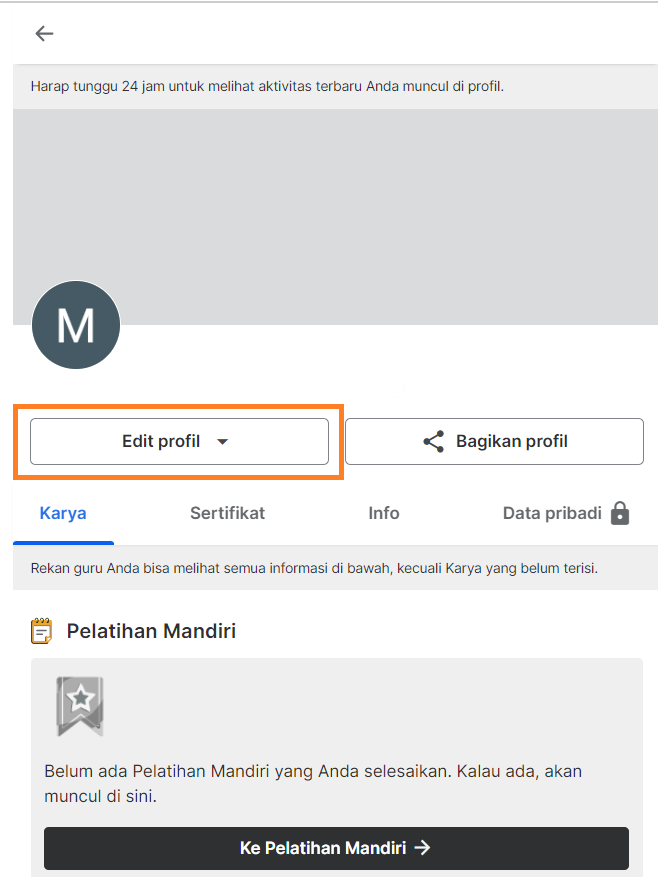Click the back arrow icon
The height and width of the screenshot is (877, 658).
[x=44, y=34]
